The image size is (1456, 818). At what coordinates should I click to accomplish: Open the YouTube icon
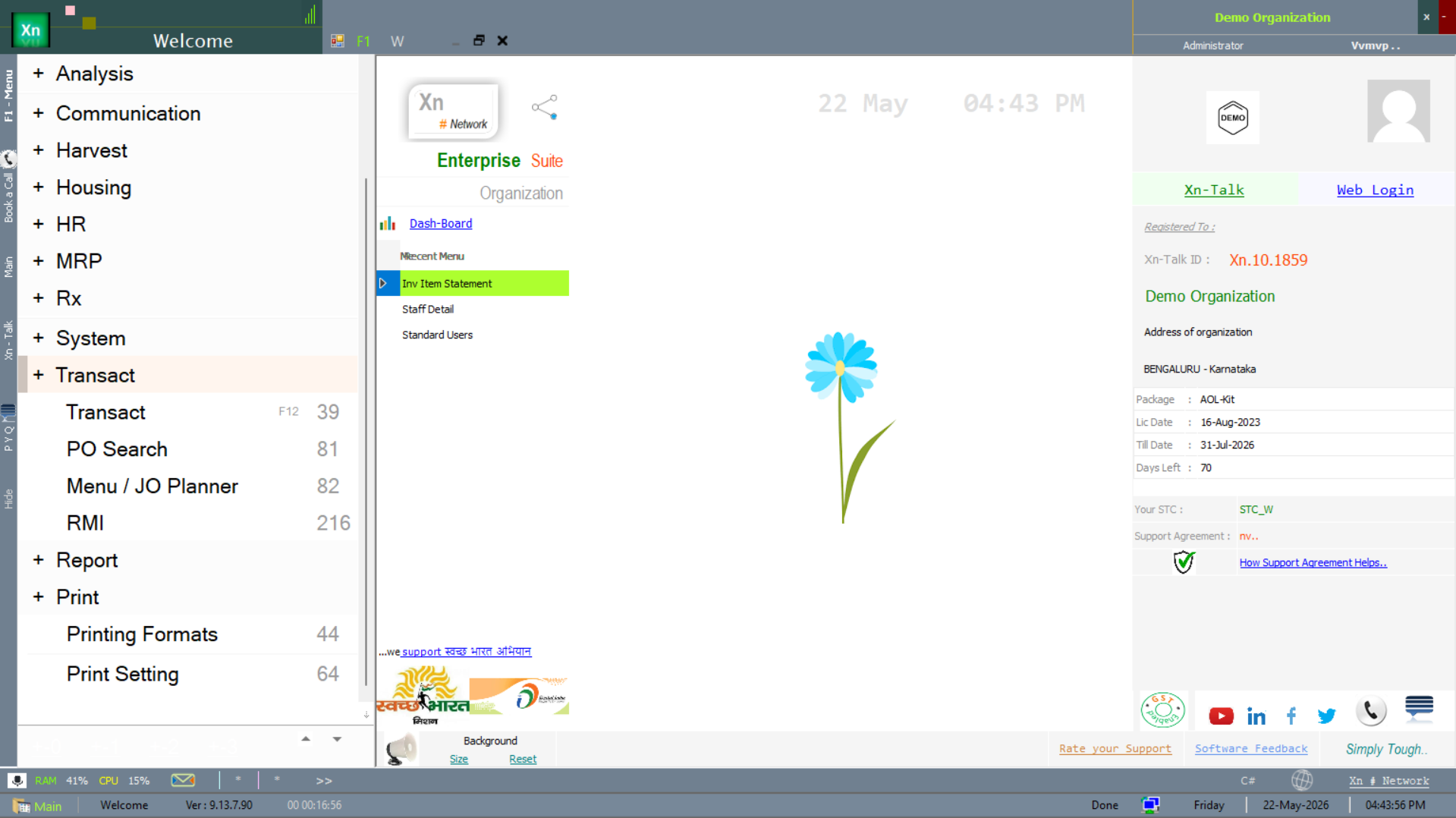(x=1221, y=716)
